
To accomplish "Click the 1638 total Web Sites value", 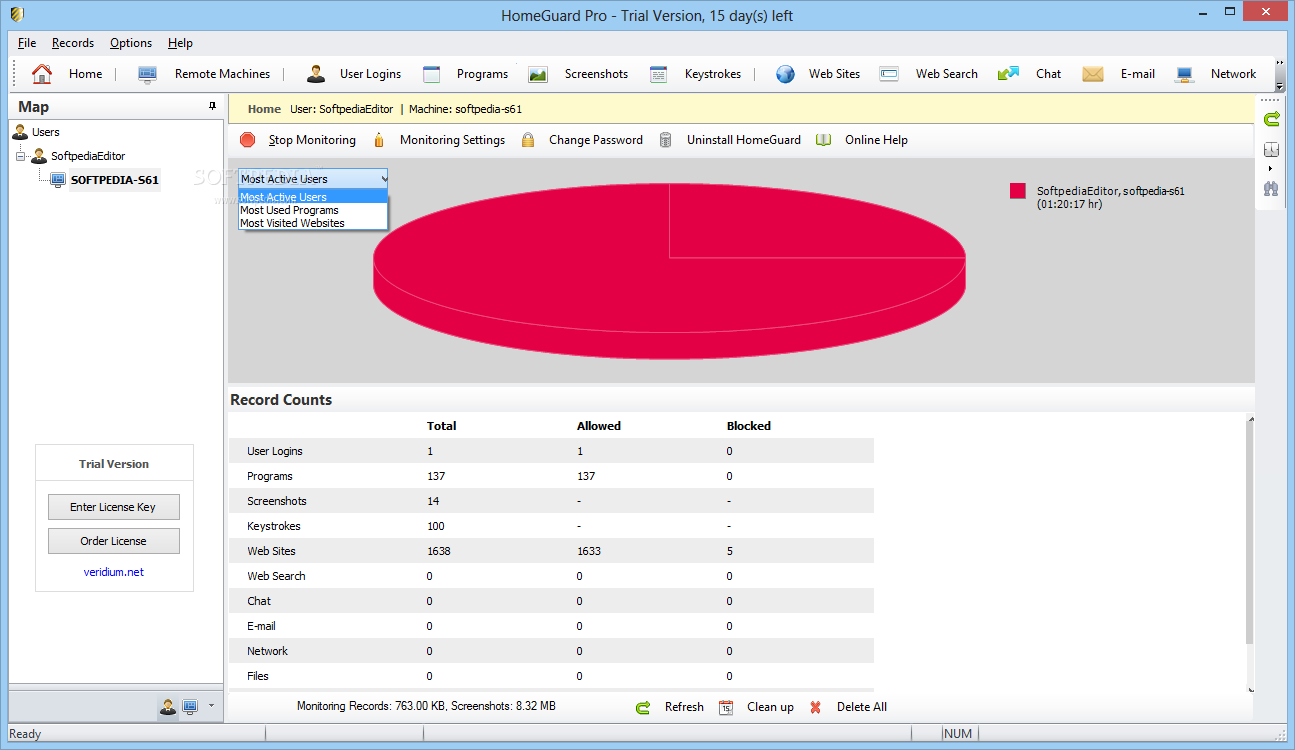I will point(439,551).
